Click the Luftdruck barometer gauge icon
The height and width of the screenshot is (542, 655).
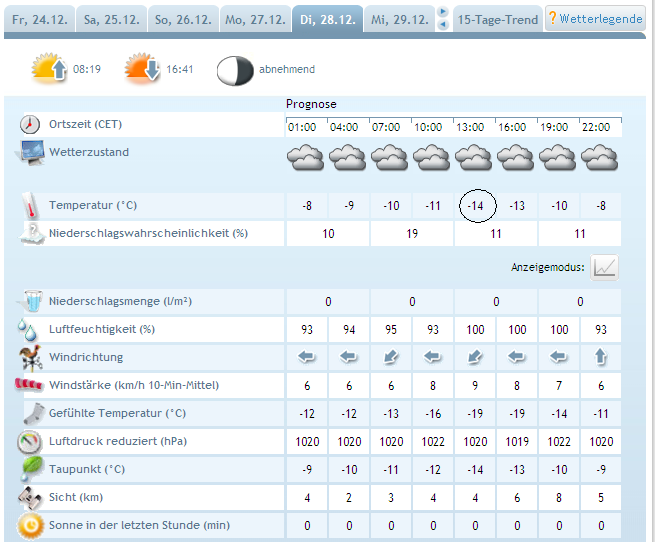point(30,442)
